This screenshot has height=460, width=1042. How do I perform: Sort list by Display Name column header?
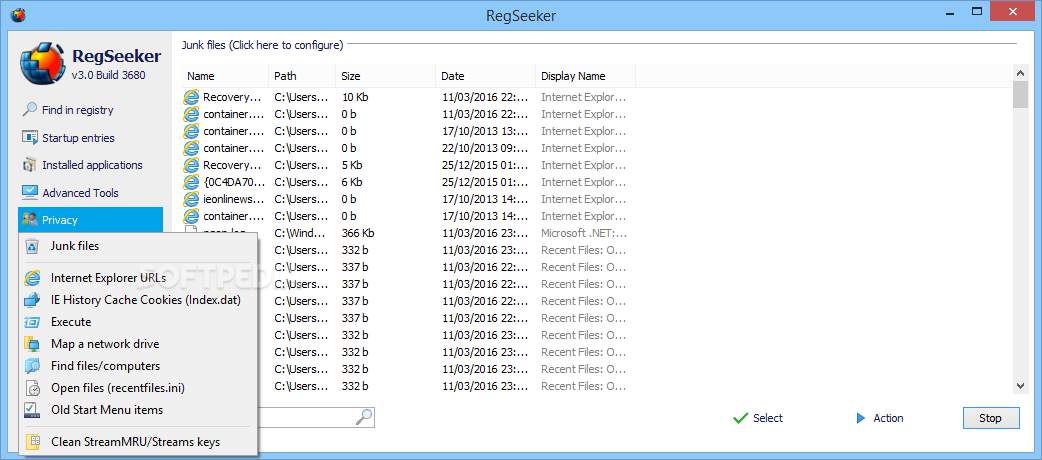coord(585,76)
